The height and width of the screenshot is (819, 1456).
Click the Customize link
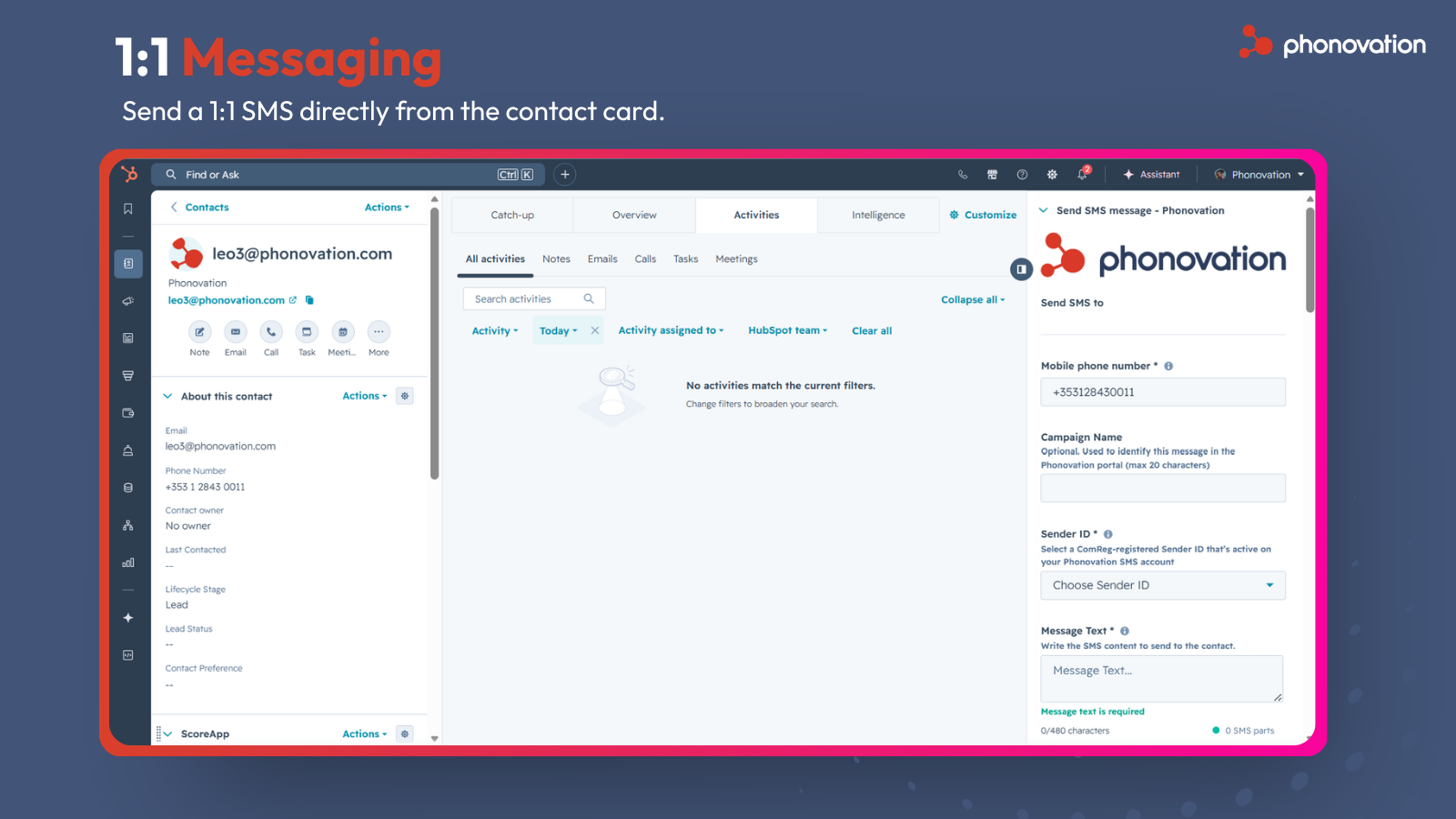click(x=983, y=216)
